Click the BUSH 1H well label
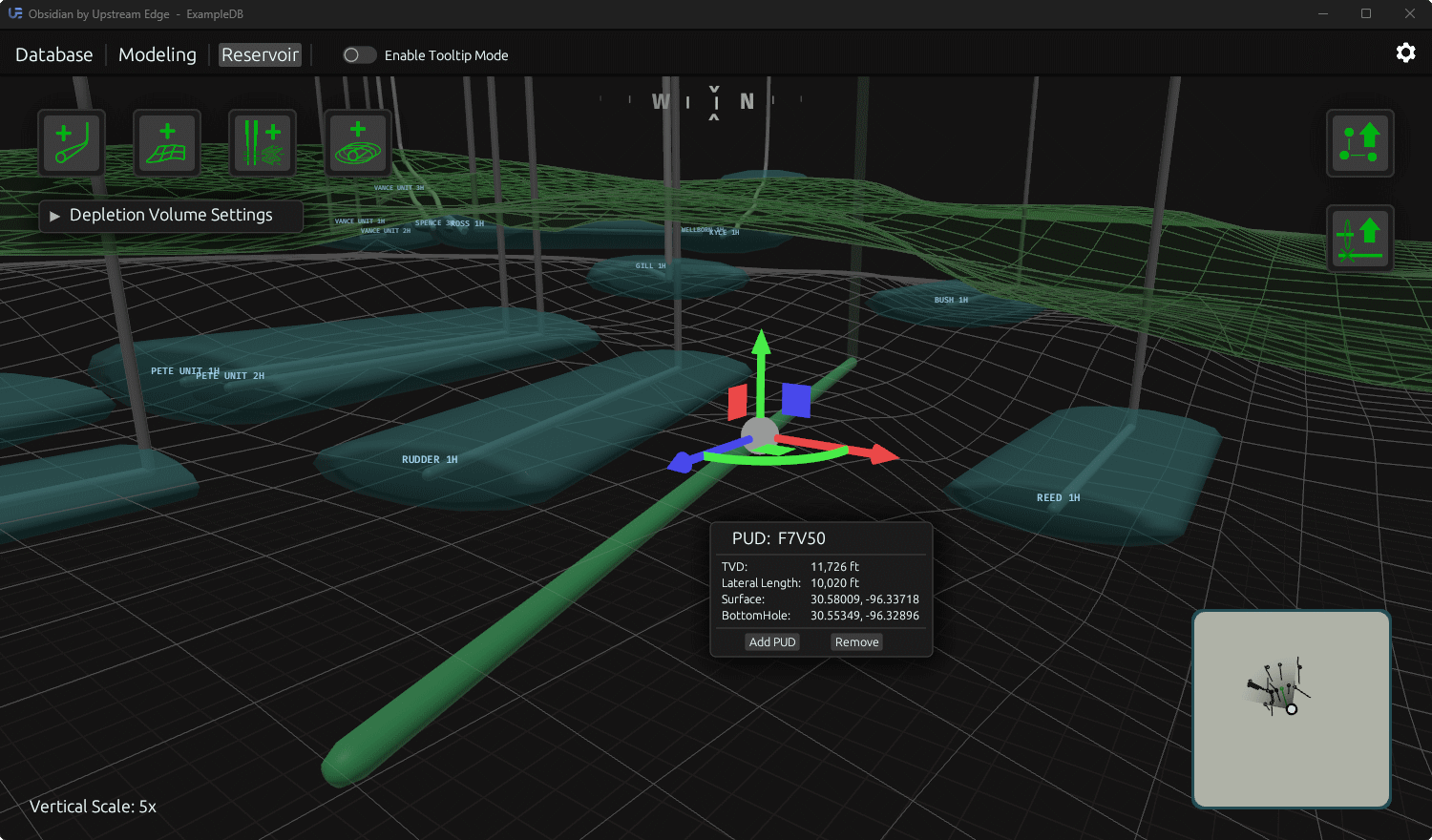This screenshot has width=1432, height=840. tap(951, 300)
